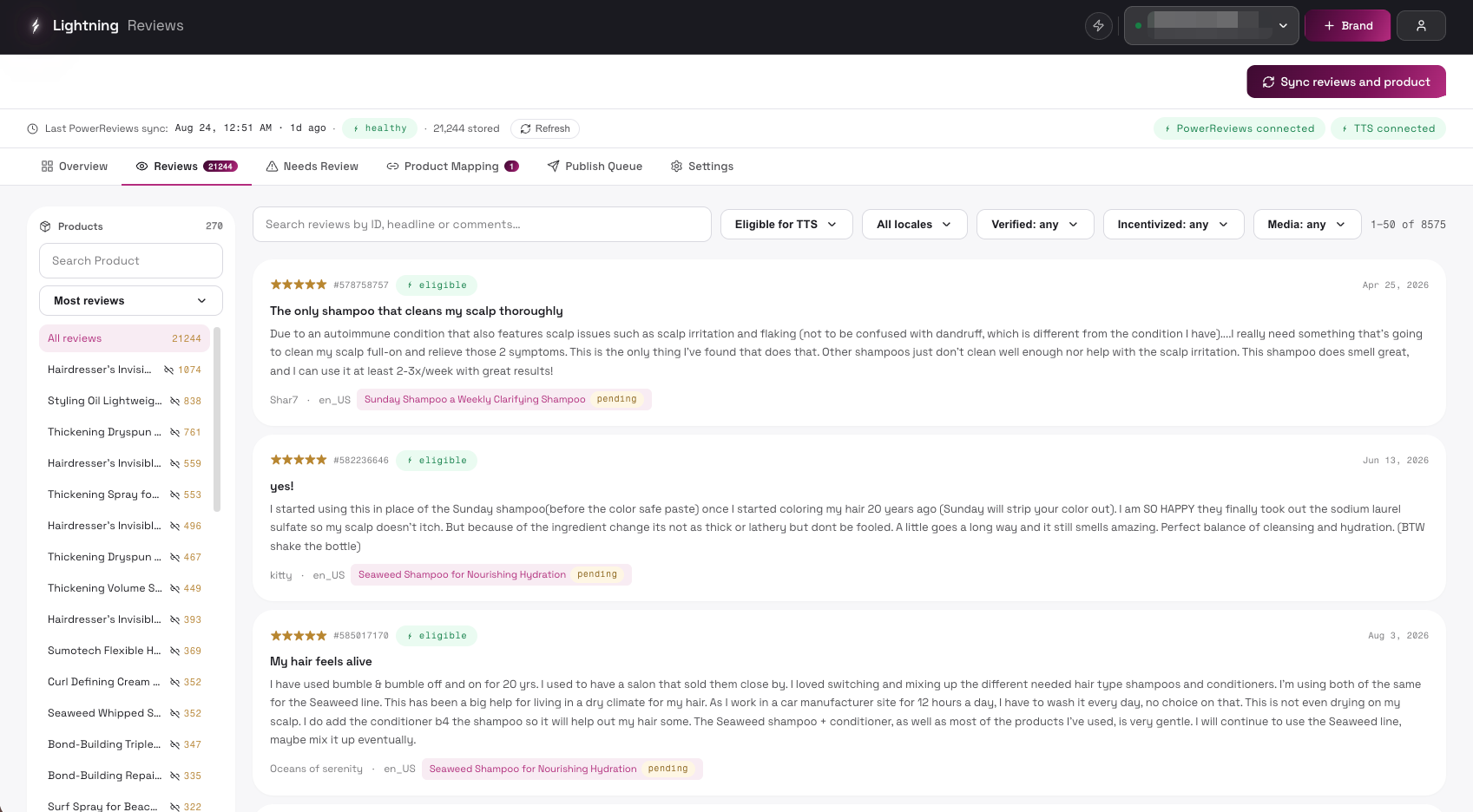Image resolution: width=1473 pixels, height=812 pixels.
Task: Click the unlinked icon beside Hairdresser's Invisi... 1074
Action: click(x=169, y=370)
